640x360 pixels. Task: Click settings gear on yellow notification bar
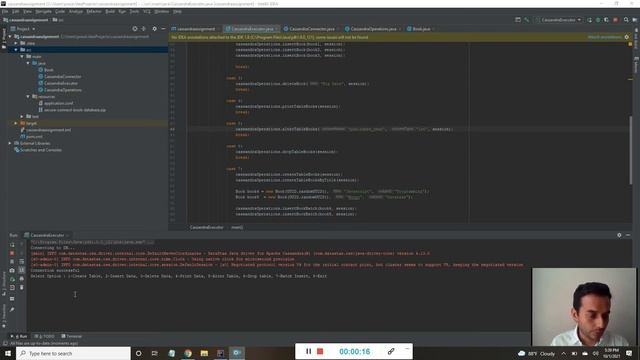[627, 37]
